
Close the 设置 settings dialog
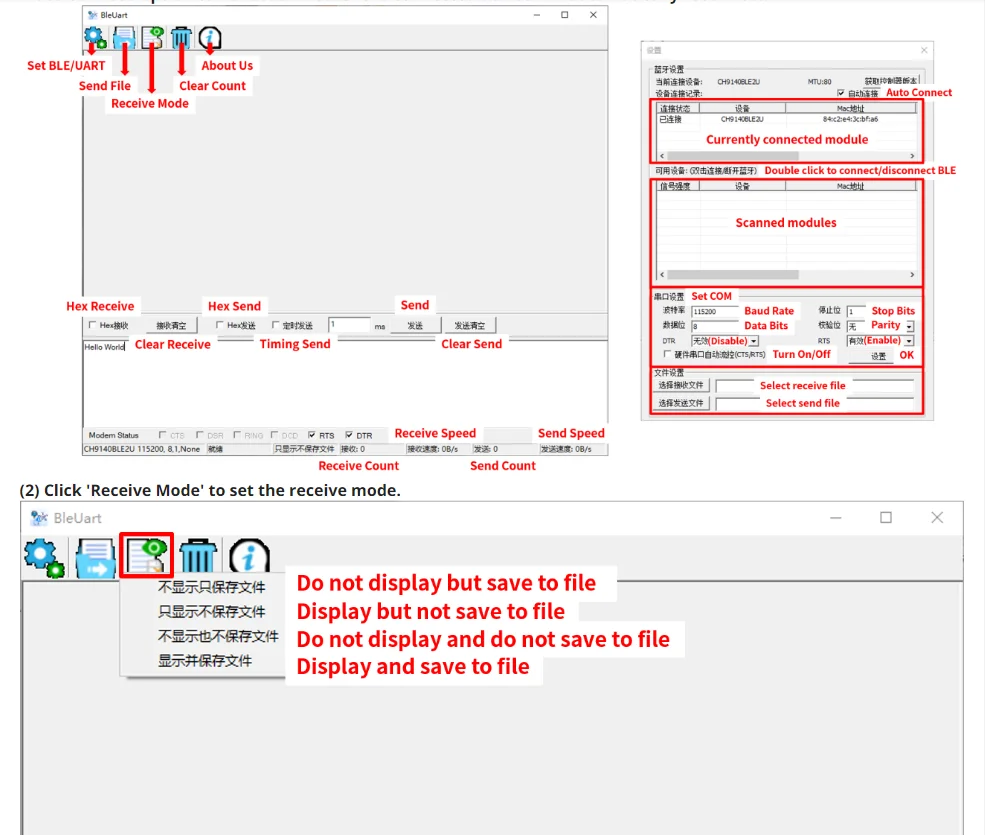coord(923,50)
